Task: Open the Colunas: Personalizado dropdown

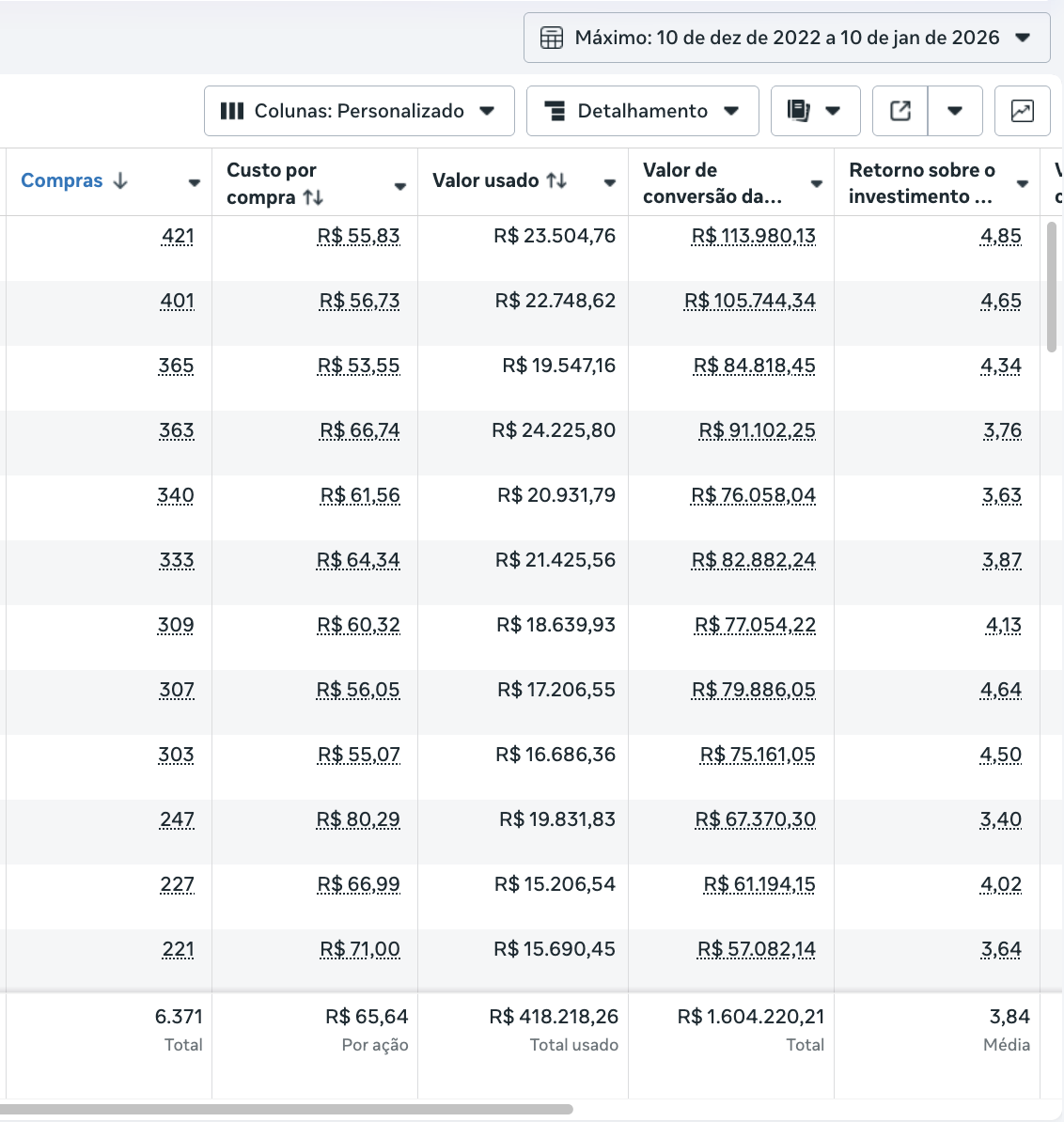Action: tap(359, 111)
